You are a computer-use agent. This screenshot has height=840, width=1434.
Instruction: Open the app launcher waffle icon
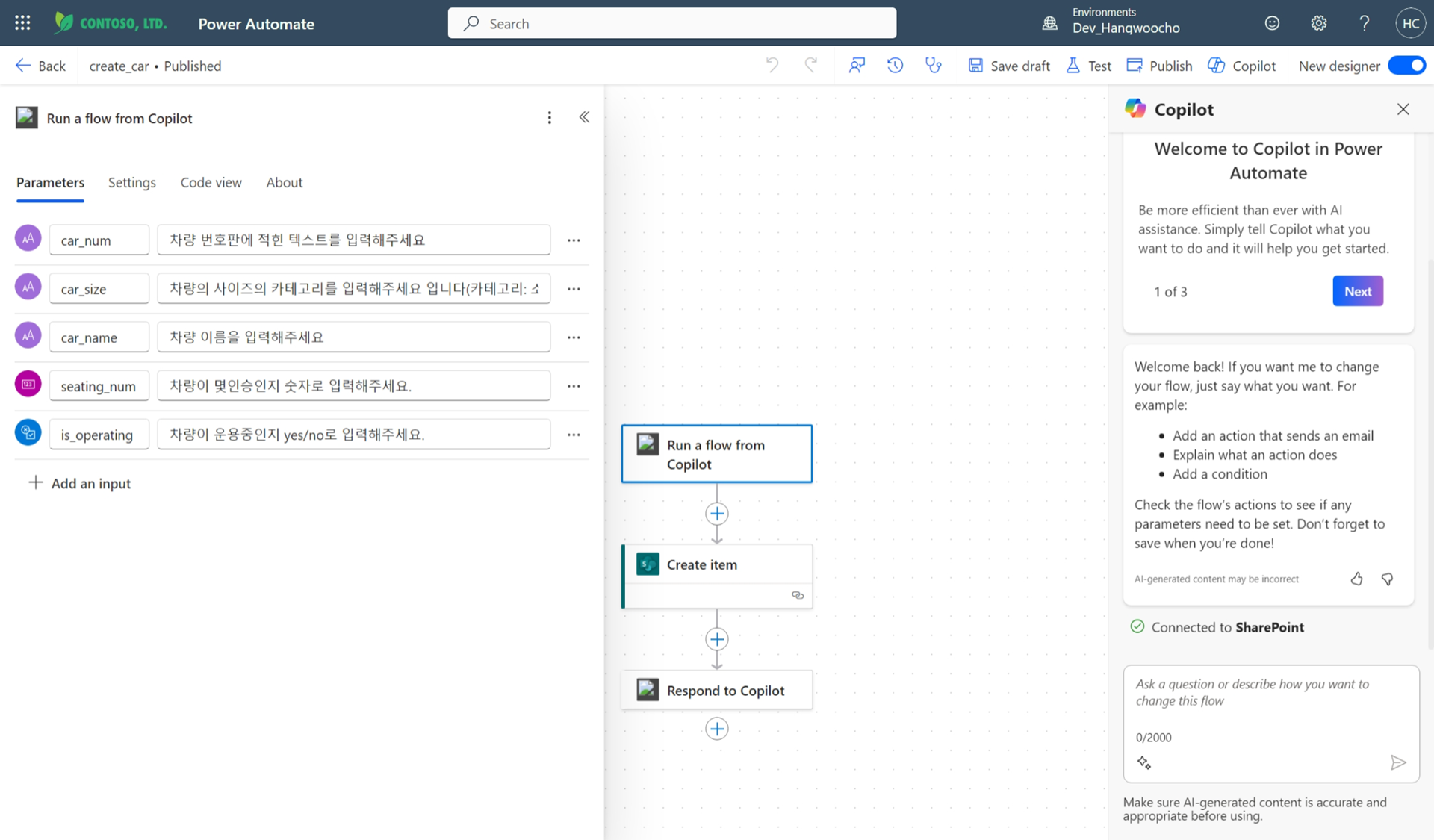pyautogui.click(x=22, y=23)
